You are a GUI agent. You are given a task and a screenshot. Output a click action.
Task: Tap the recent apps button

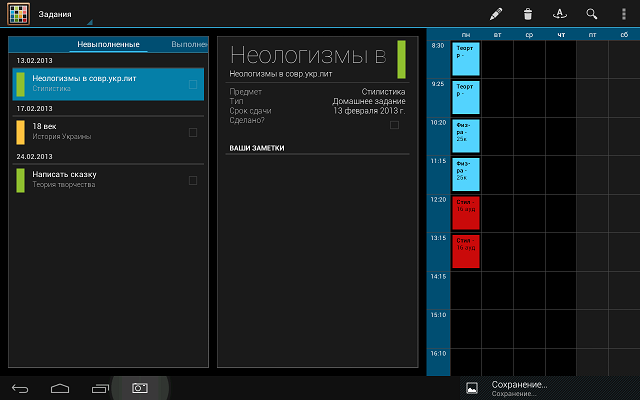pos(100,388)
